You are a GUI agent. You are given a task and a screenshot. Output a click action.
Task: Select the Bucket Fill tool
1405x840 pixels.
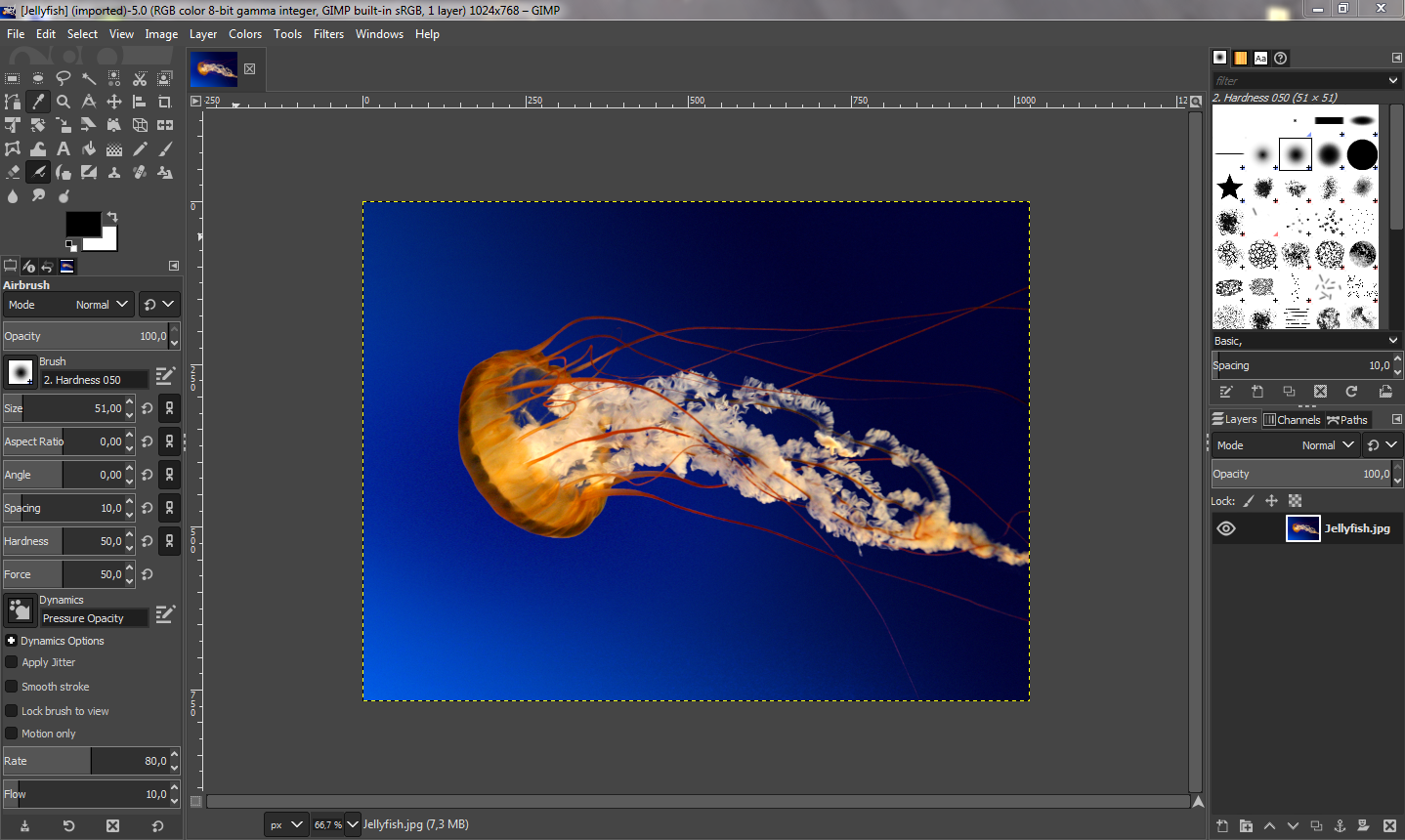click(89, 149)
